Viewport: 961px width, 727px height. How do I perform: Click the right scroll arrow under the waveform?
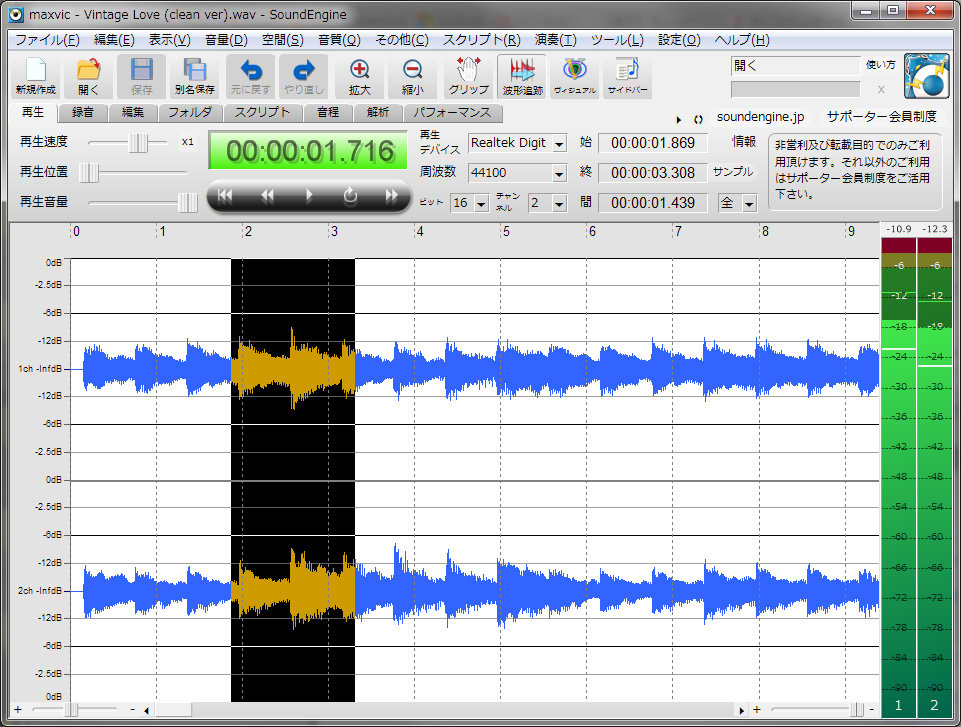click(742, 710)
